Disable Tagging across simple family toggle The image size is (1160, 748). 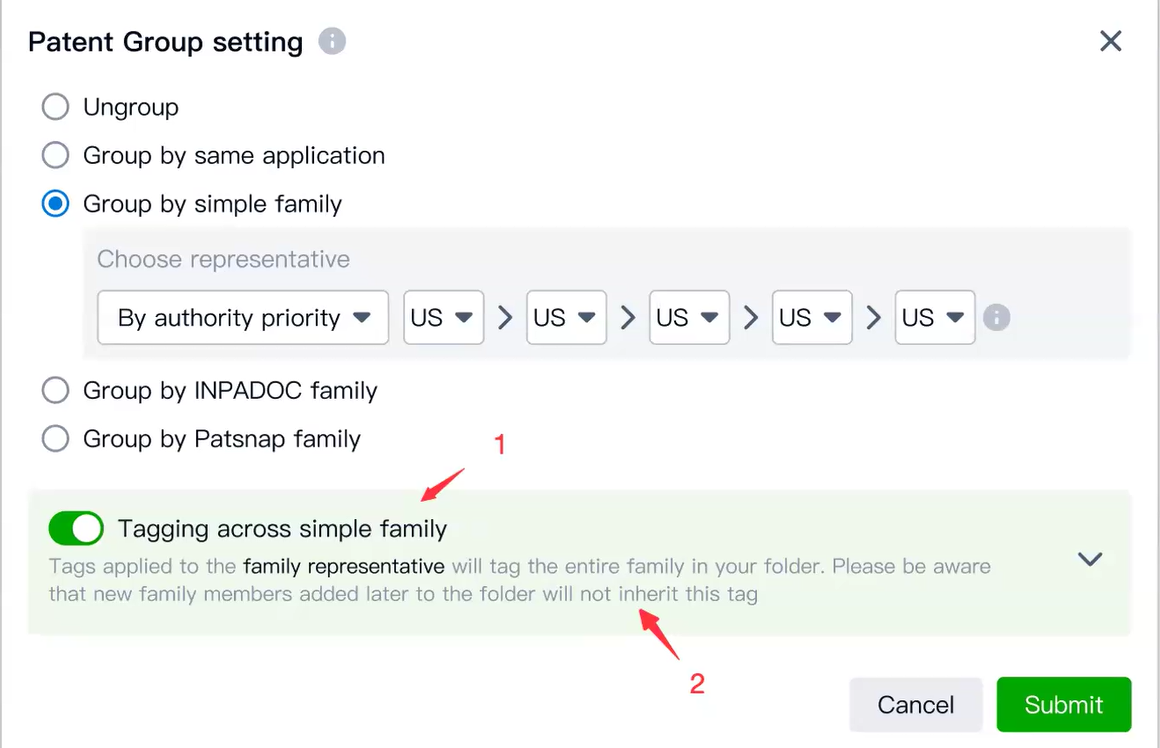pos(76,528)
